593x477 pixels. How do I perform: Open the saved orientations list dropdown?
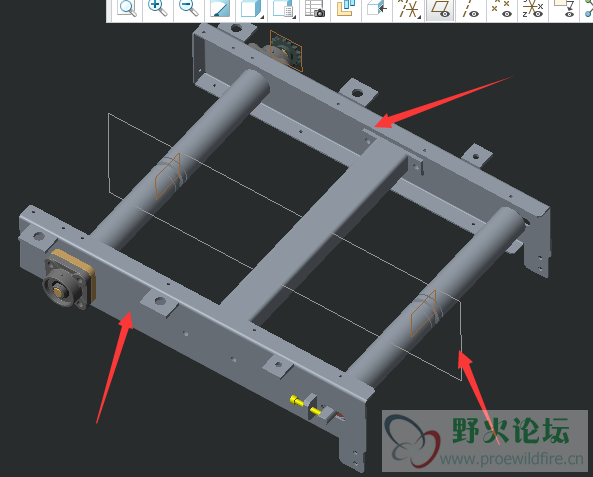(283, 8)
